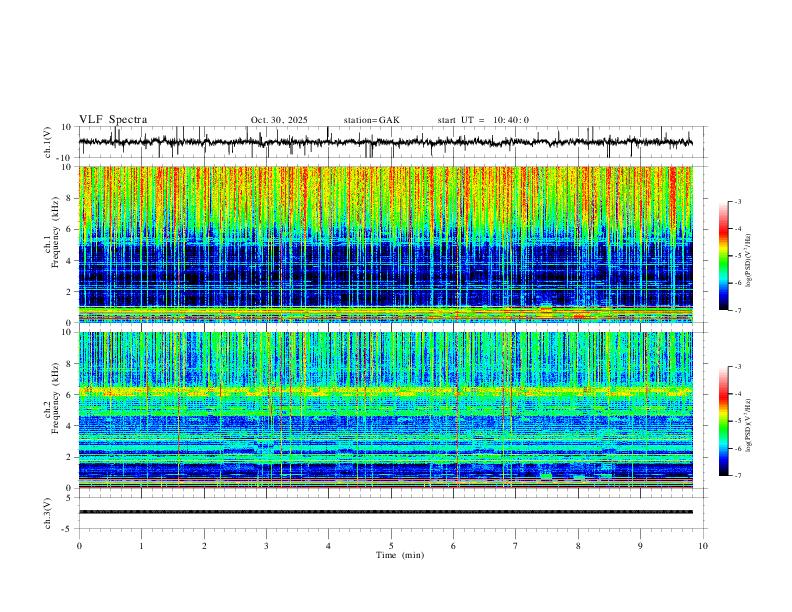792x612 pixels.
Task: Click the "station=GAK" label
Action: (371, 120)
